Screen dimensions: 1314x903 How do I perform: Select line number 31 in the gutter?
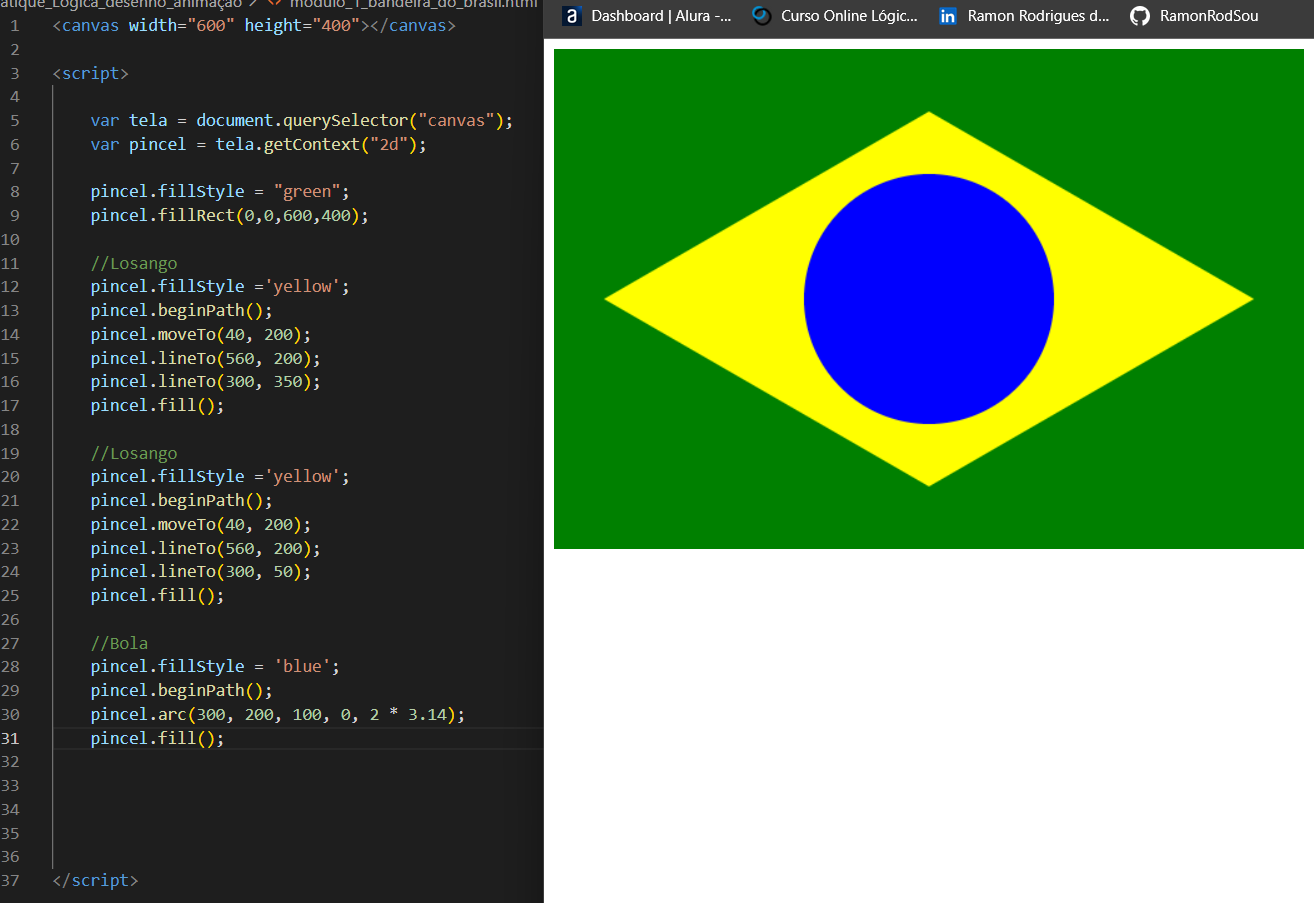click(x=10, y=738)
